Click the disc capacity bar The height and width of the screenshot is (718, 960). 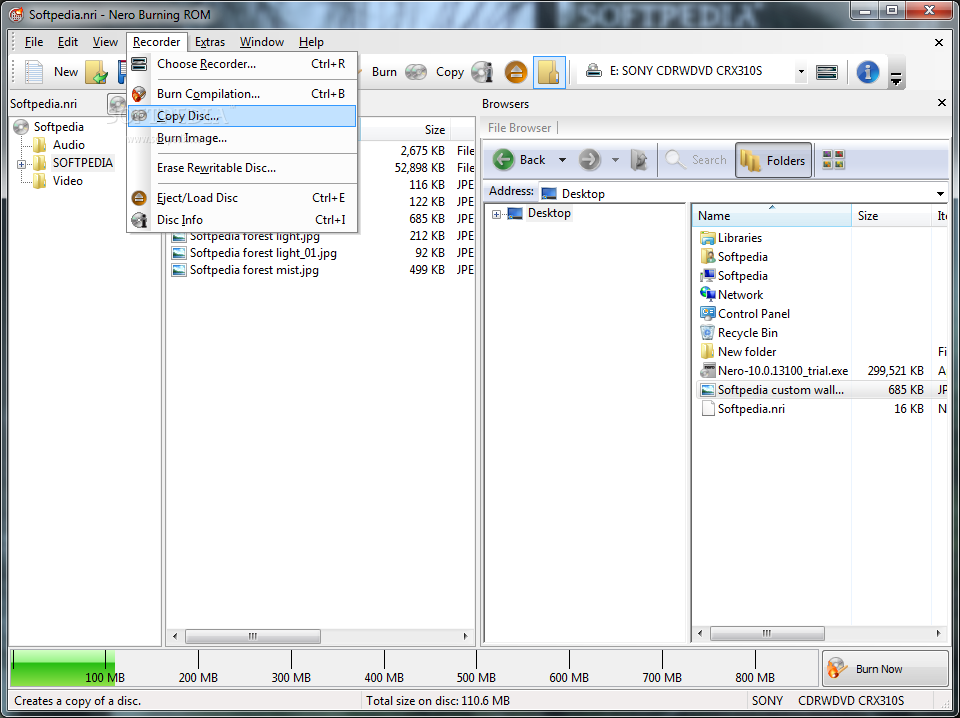(414, 668)
